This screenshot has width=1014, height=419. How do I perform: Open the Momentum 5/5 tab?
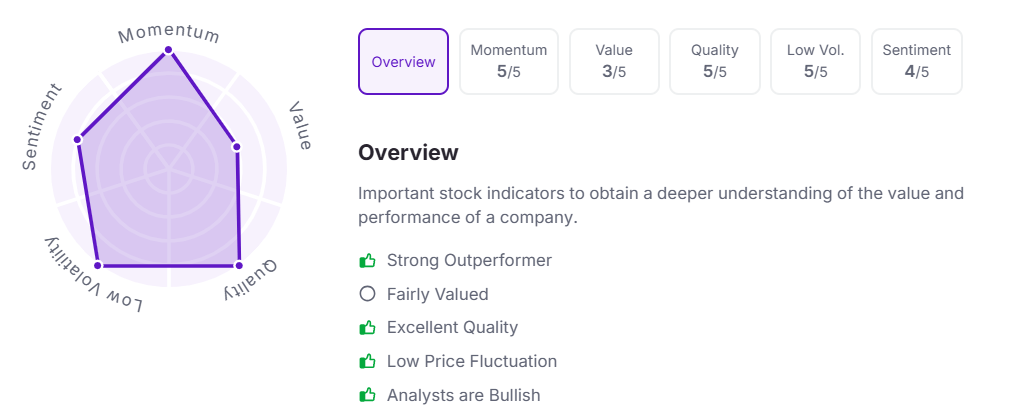[509, 62]
